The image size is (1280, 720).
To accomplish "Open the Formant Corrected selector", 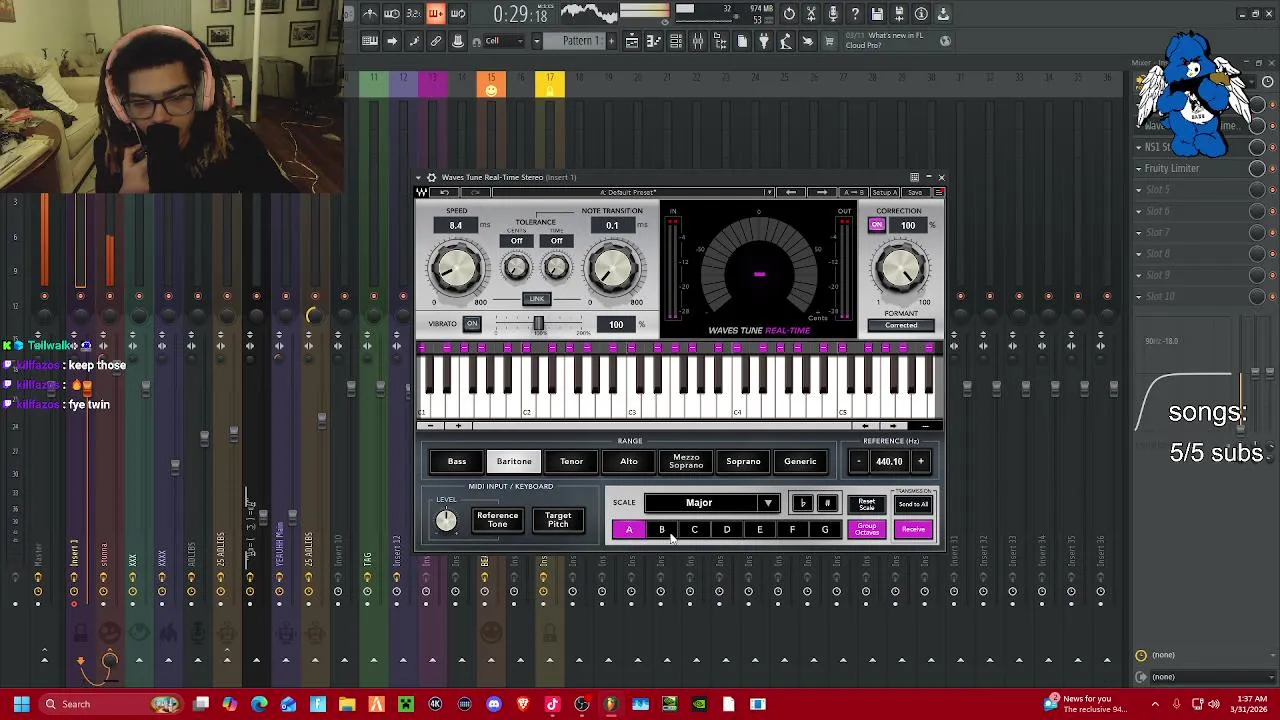I will coord(901,325).
